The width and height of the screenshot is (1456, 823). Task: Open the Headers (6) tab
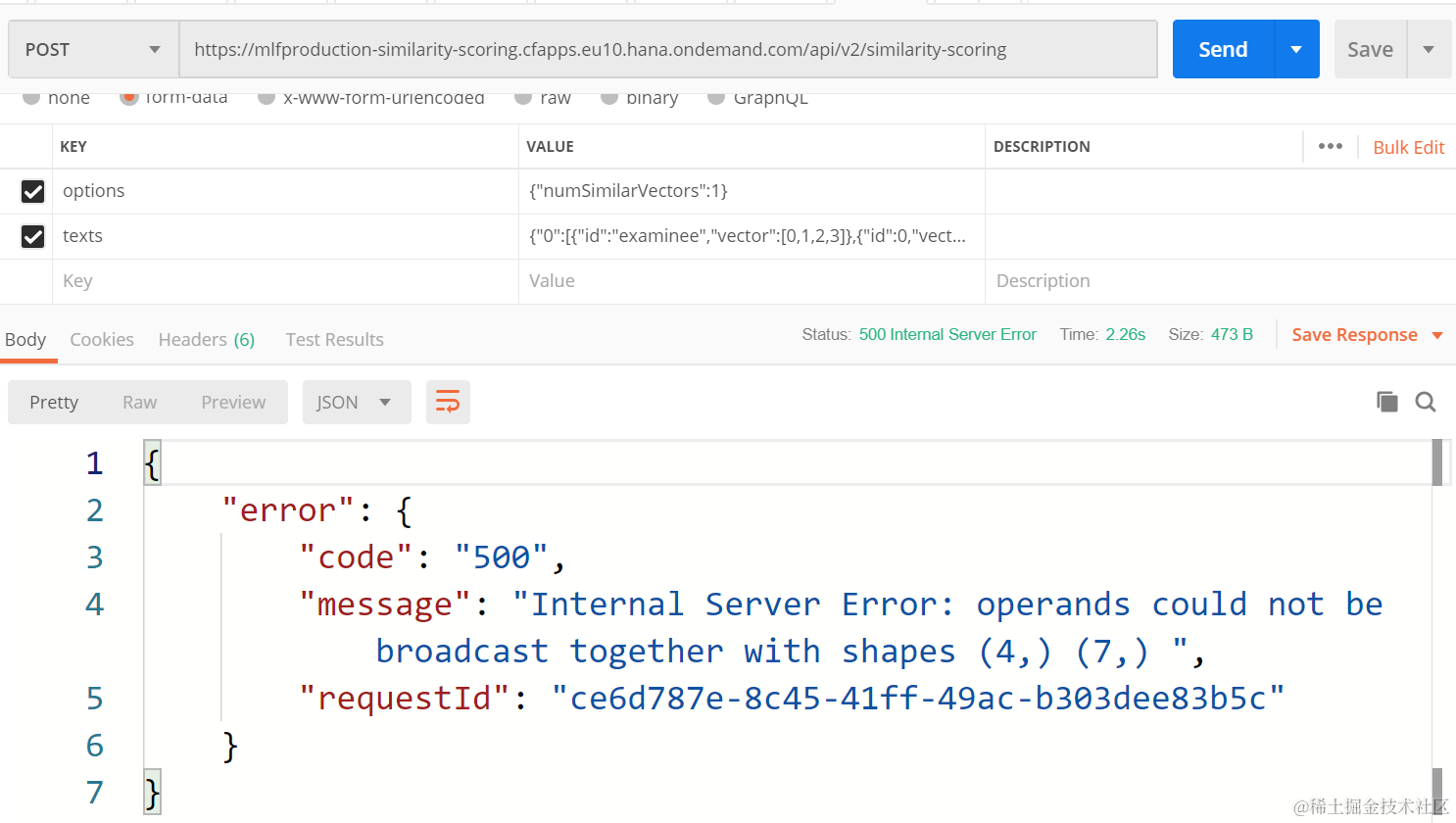tap(207, 340)
